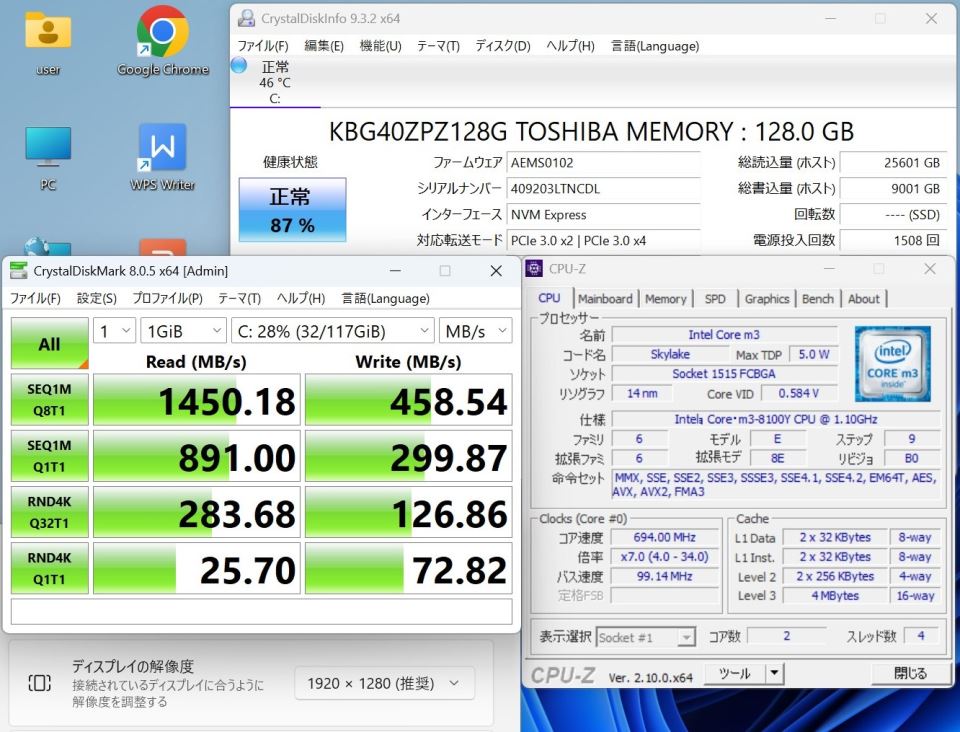This screenshot has height=732, width=960.
Task: Click the 1450.18 sequential read result
Action: click(197, 400)
